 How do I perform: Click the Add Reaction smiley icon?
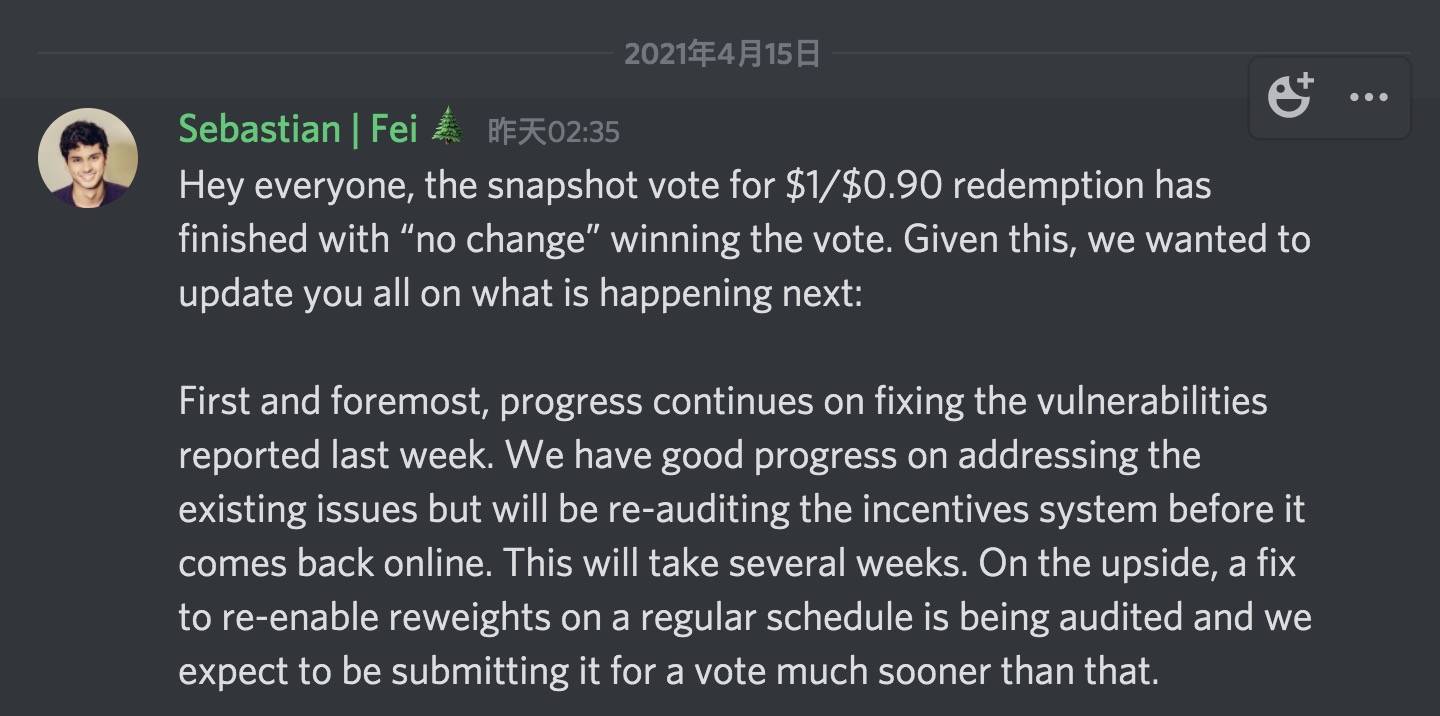tap(1290, 97)
